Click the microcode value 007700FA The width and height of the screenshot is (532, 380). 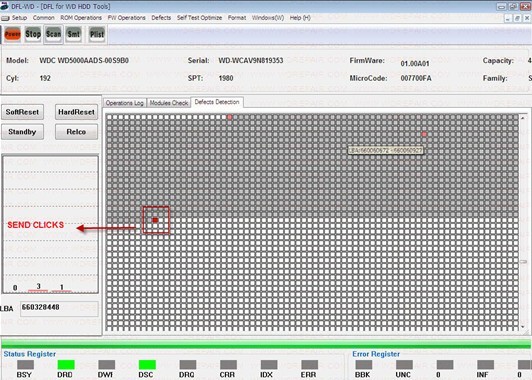point(416,78)
